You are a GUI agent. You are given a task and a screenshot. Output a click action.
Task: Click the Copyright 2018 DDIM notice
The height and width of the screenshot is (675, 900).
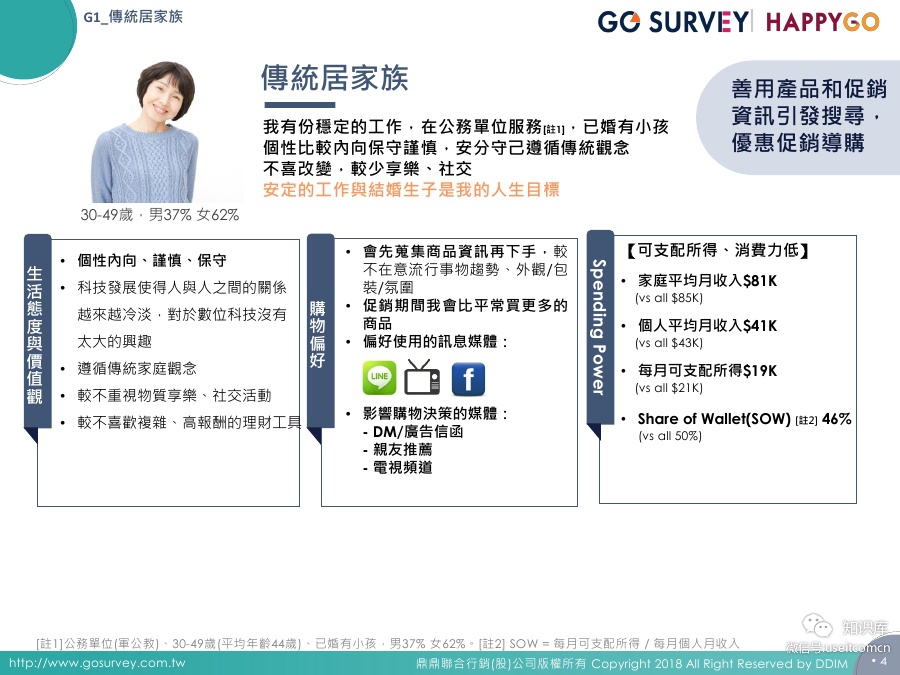631,664
